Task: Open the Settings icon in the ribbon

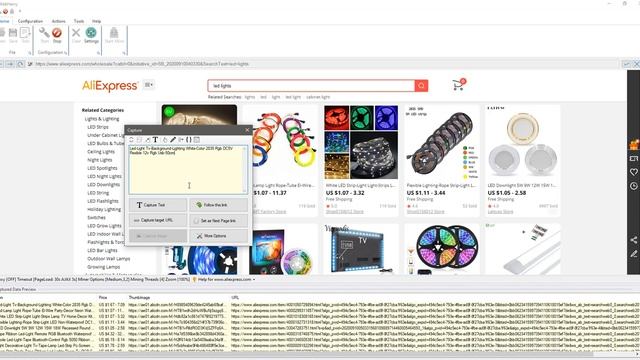Action: pos(91,32)
